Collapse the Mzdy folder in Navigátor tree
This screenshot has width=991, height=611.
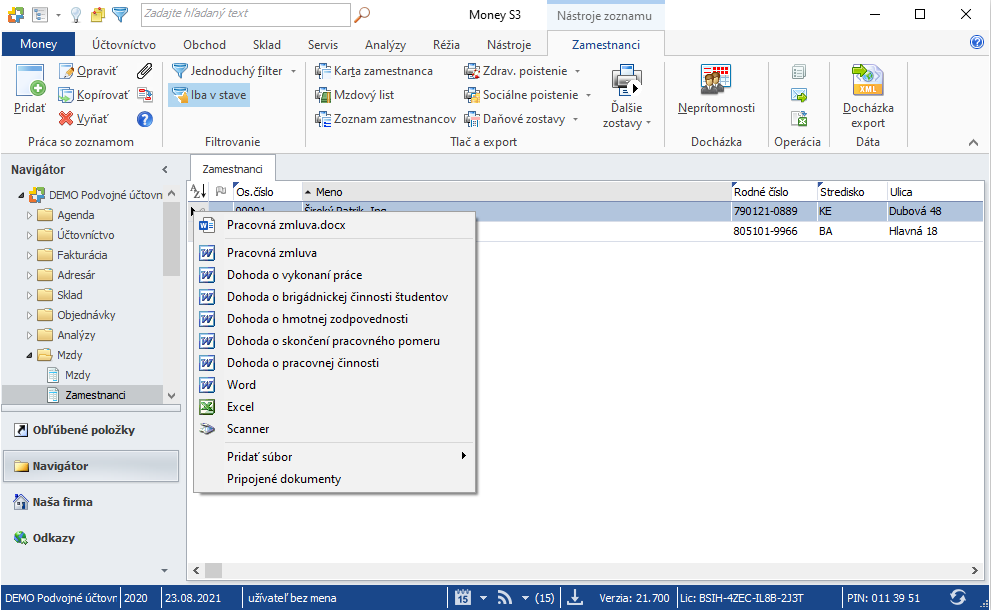29,355
